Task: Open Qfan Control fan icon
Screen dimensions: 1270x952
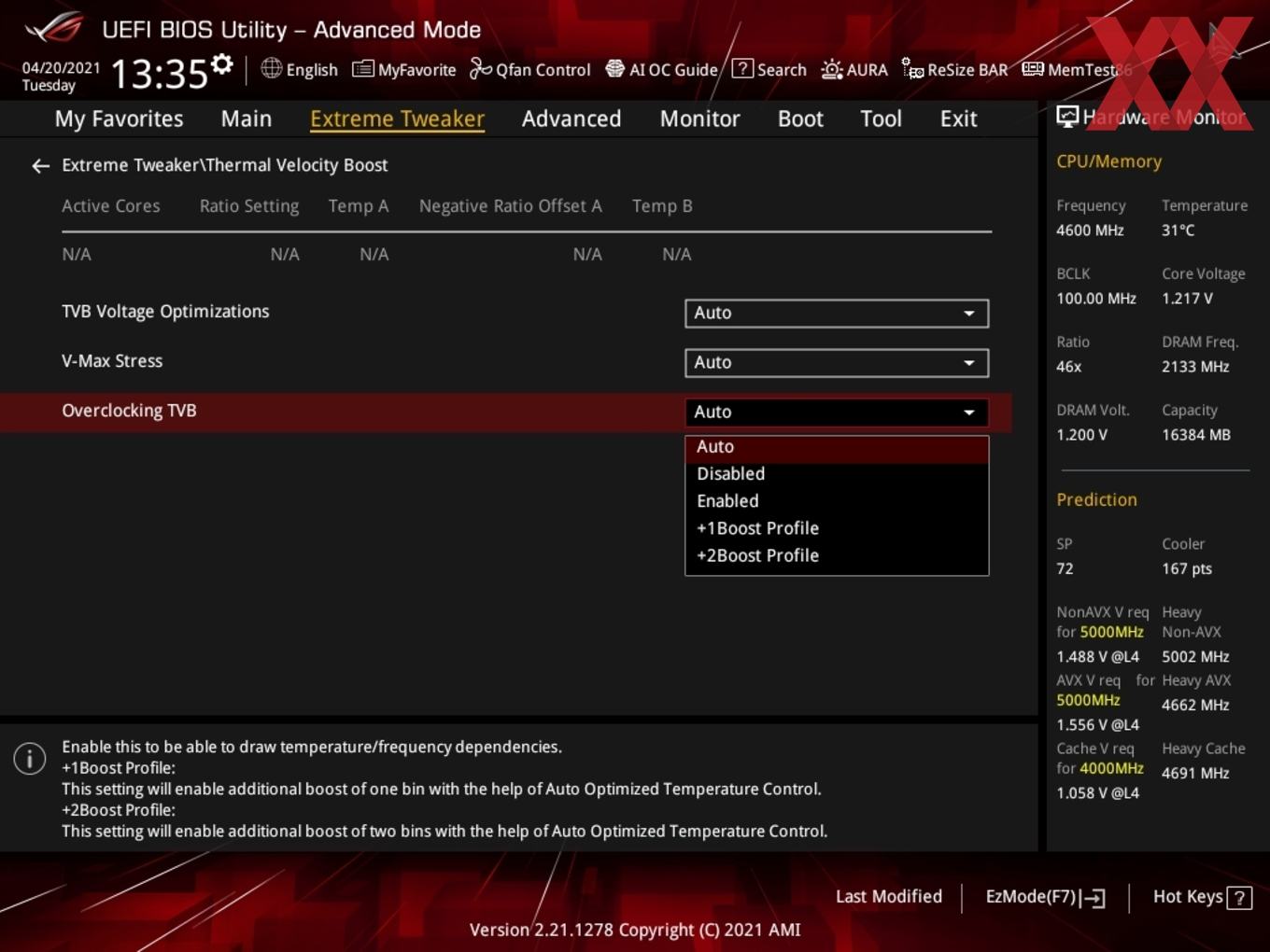Action: point(480,68)
